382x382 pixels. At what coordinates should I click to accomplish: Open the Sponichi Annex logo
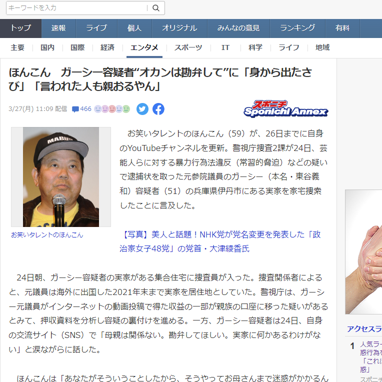(x=286, y=109)
